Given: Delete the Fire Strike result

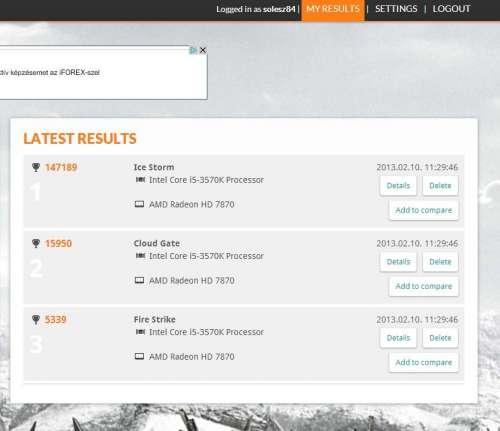Looking at the screenshot, I should point(440,338).
